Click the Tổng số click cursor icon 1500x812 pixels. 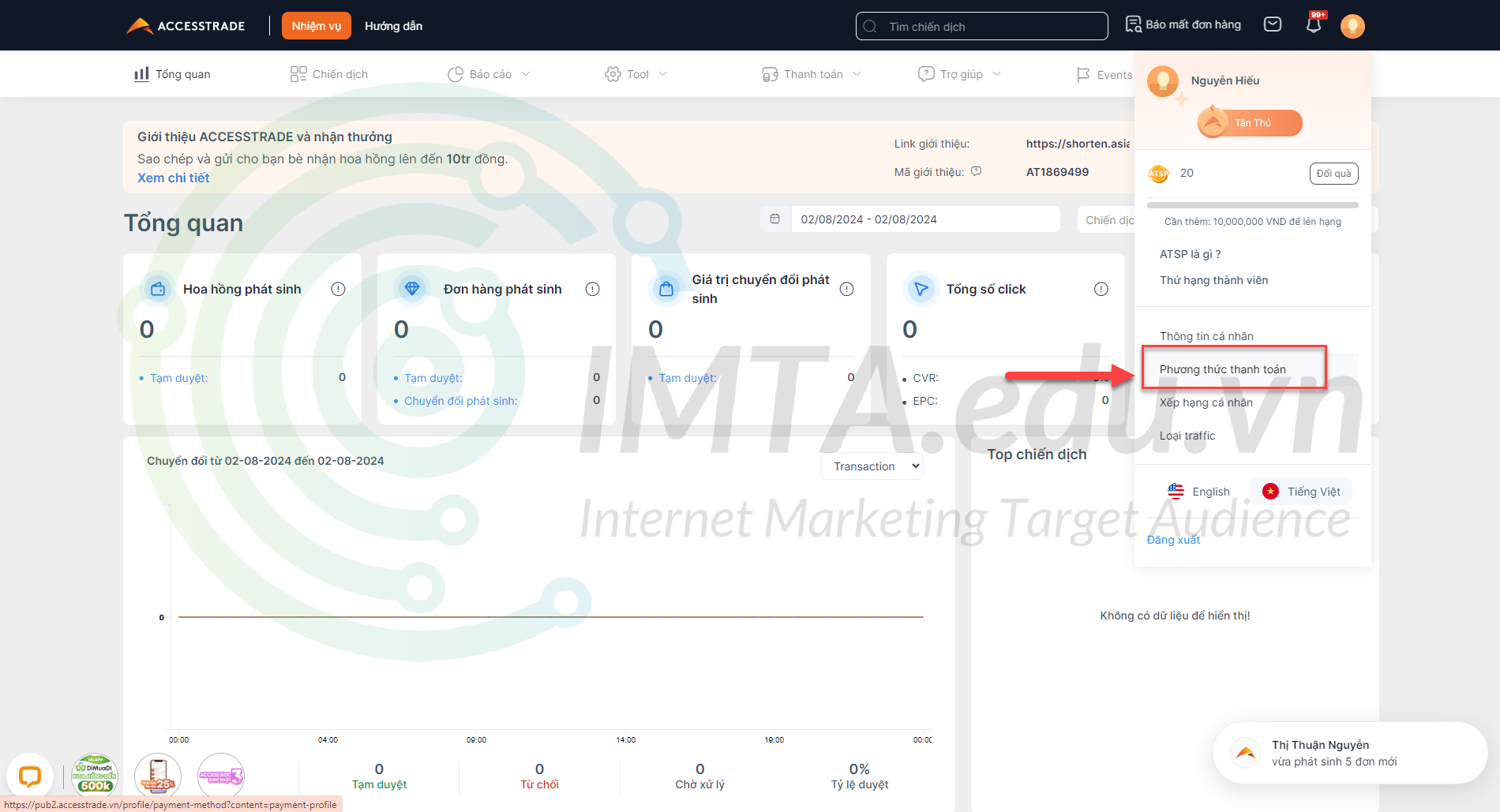(921, 289)
